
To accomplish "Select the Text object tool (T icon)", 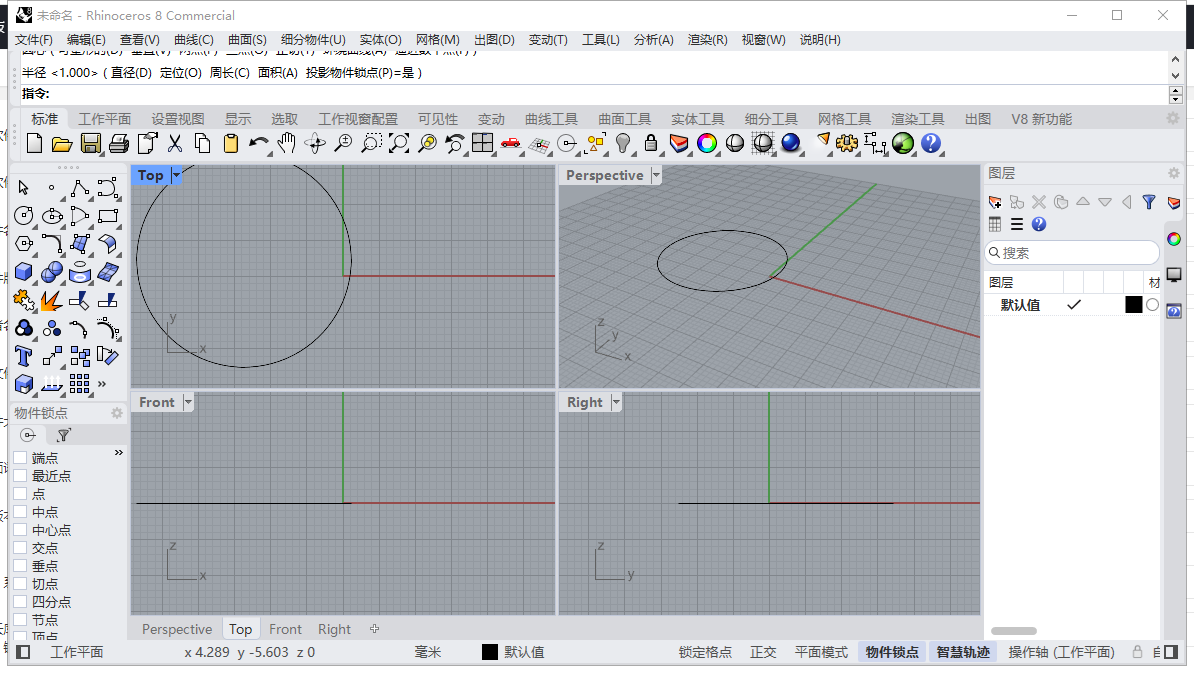I will (x=24, y=356).
